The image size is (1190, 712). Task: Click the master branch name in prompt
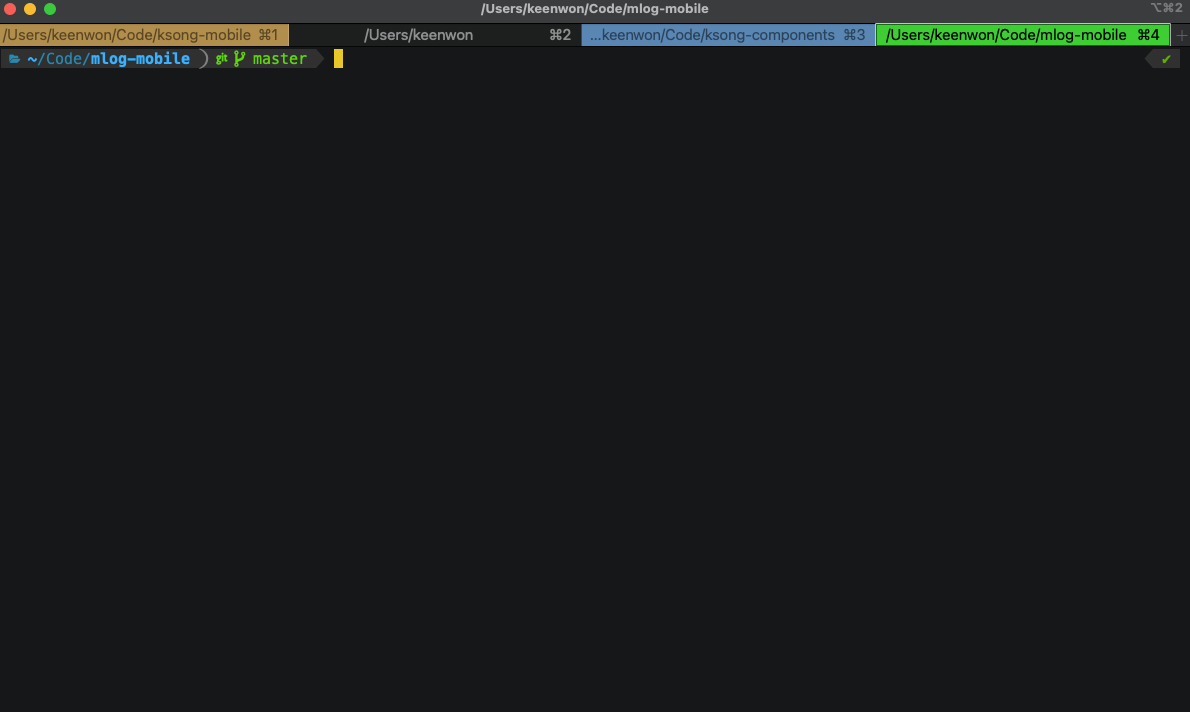tap(280, 59)
